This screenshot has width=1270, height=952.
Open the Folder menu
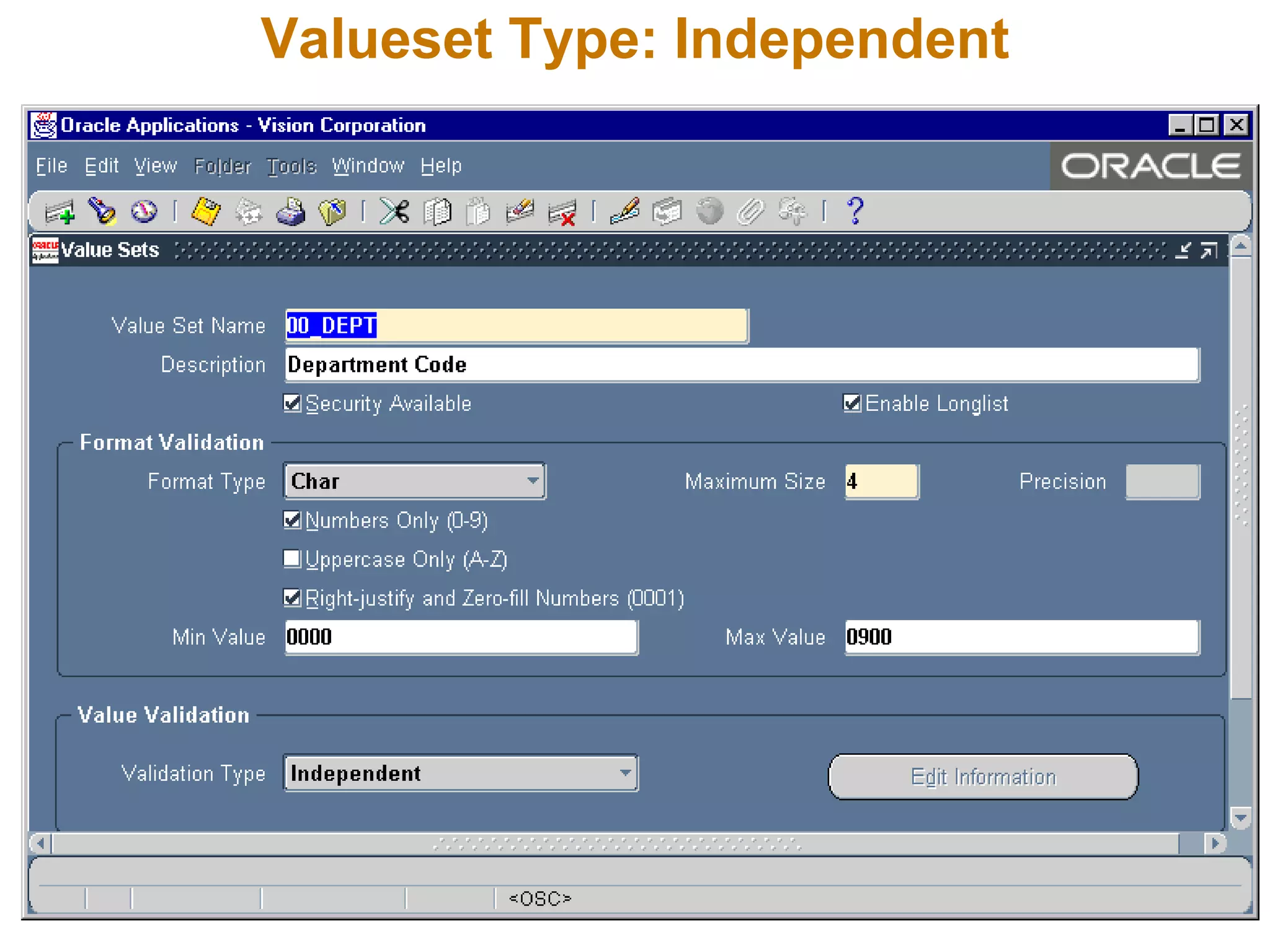[222, 166]
